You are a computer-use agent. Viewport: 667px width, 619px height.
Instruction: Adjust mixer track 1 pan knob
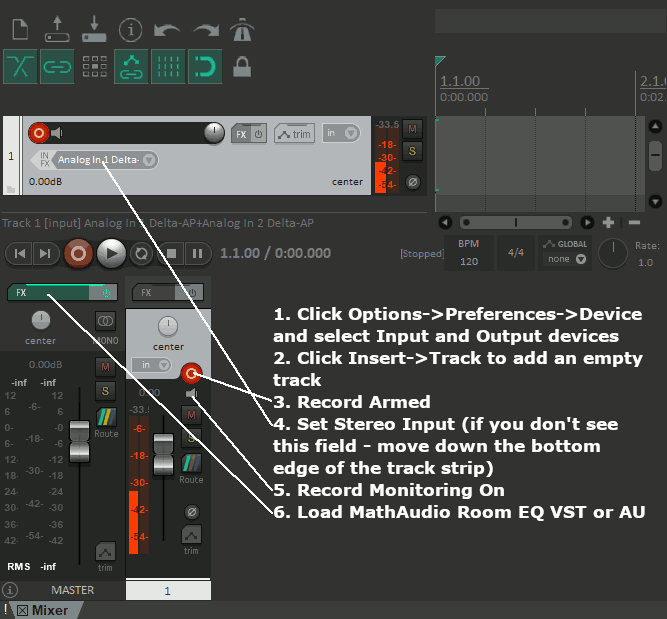[168, 326]
